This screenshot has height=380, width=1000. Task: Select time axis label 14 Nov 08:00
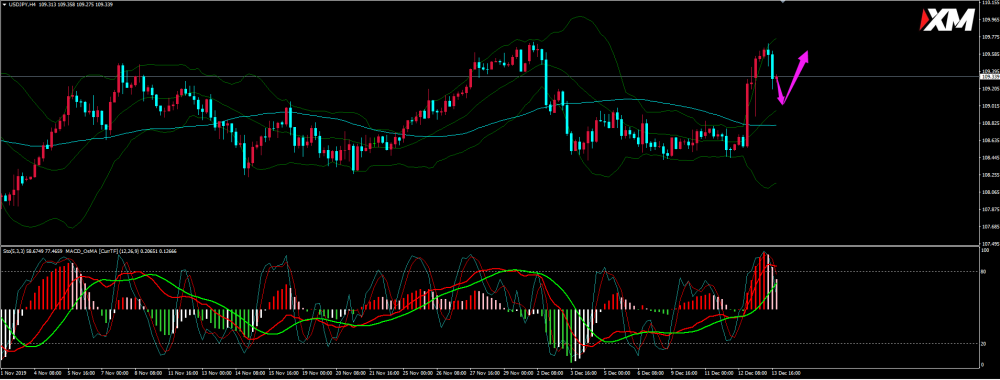[x=250, y=373]
